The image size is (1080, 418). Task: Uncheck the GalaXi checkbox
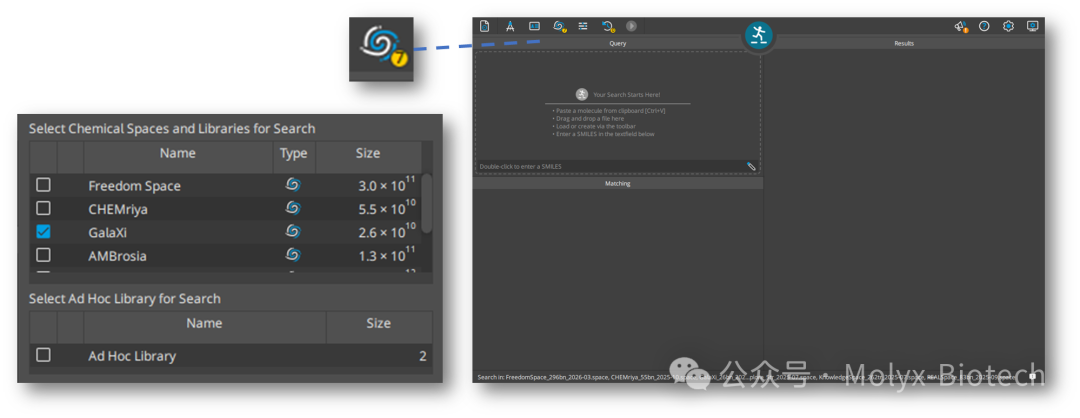pos(43,231)
